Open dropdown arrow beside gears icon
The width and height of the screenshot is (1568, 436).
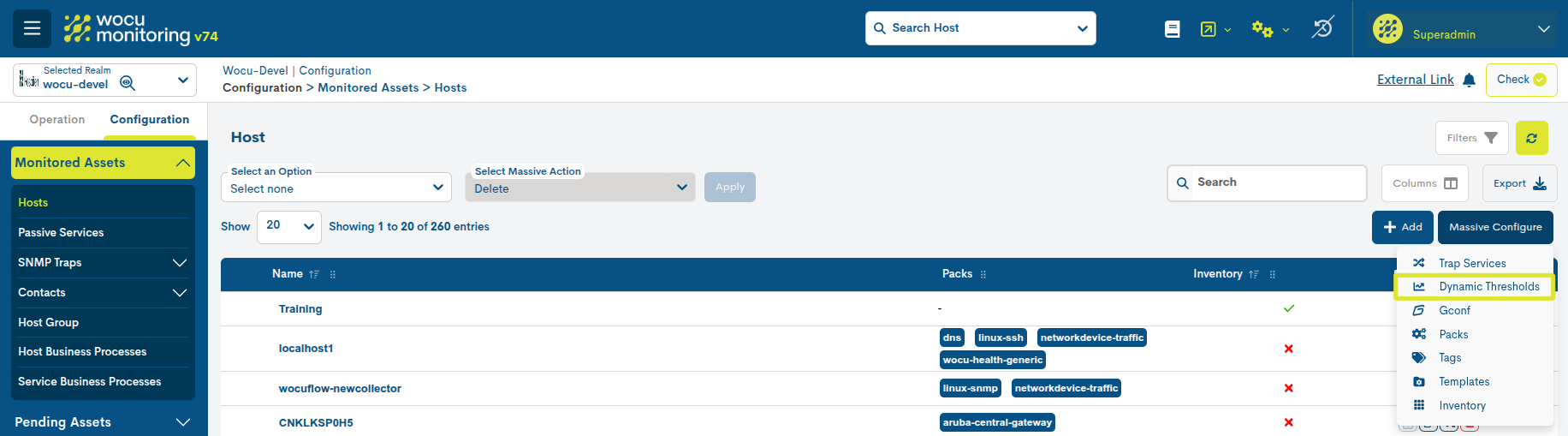pos(1286,30)
